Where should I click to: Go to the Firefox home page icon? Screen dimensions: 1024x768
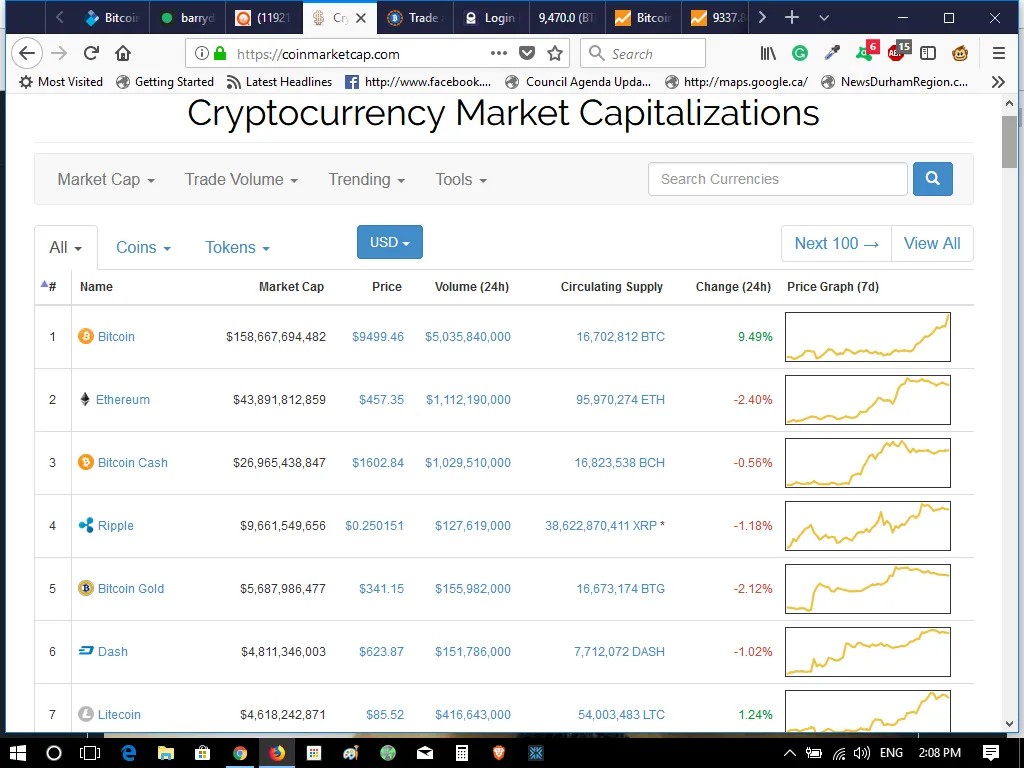(123, 54)
